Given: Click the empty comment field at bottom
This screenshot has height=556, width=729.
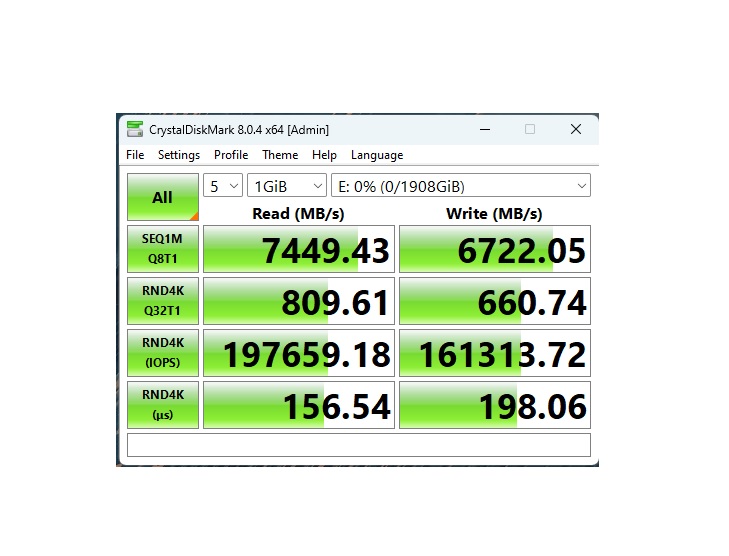Looking at the screenshot, I should [359, 445].
